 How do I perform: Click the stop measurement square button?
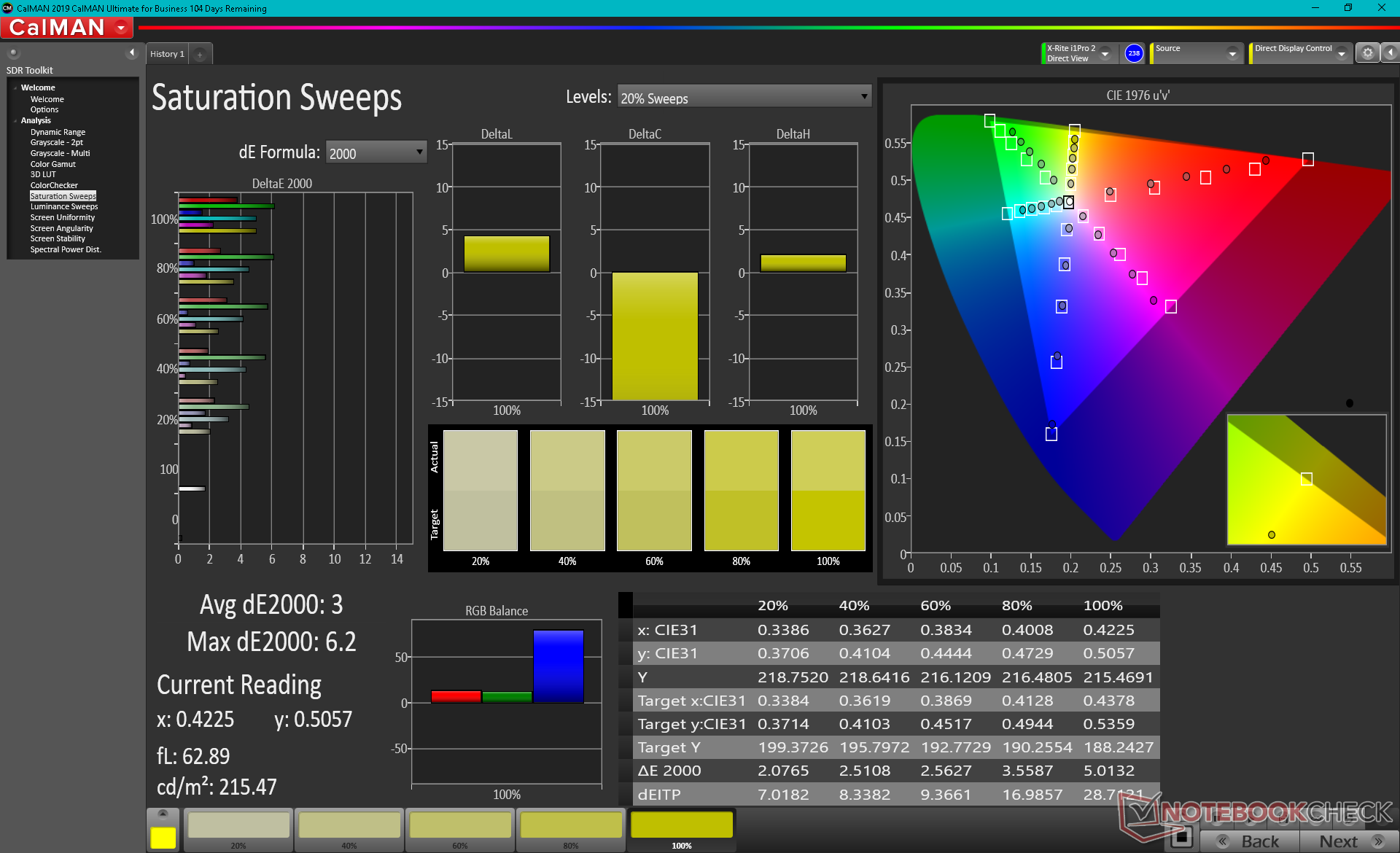[1181, 837]
